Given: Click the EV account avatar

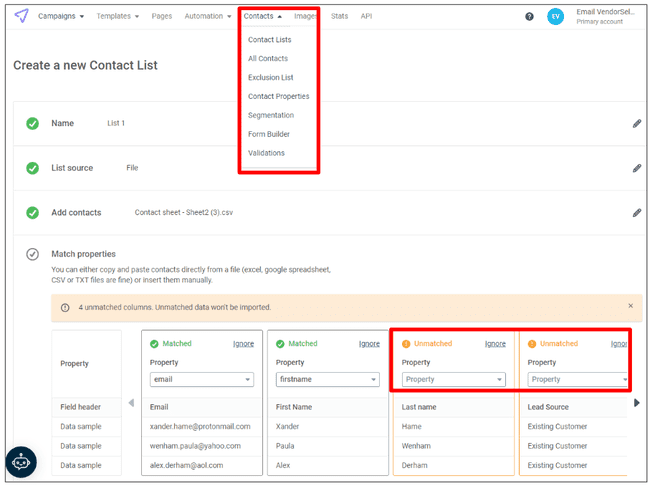Looking at the screenshot, I should (555, 16).
